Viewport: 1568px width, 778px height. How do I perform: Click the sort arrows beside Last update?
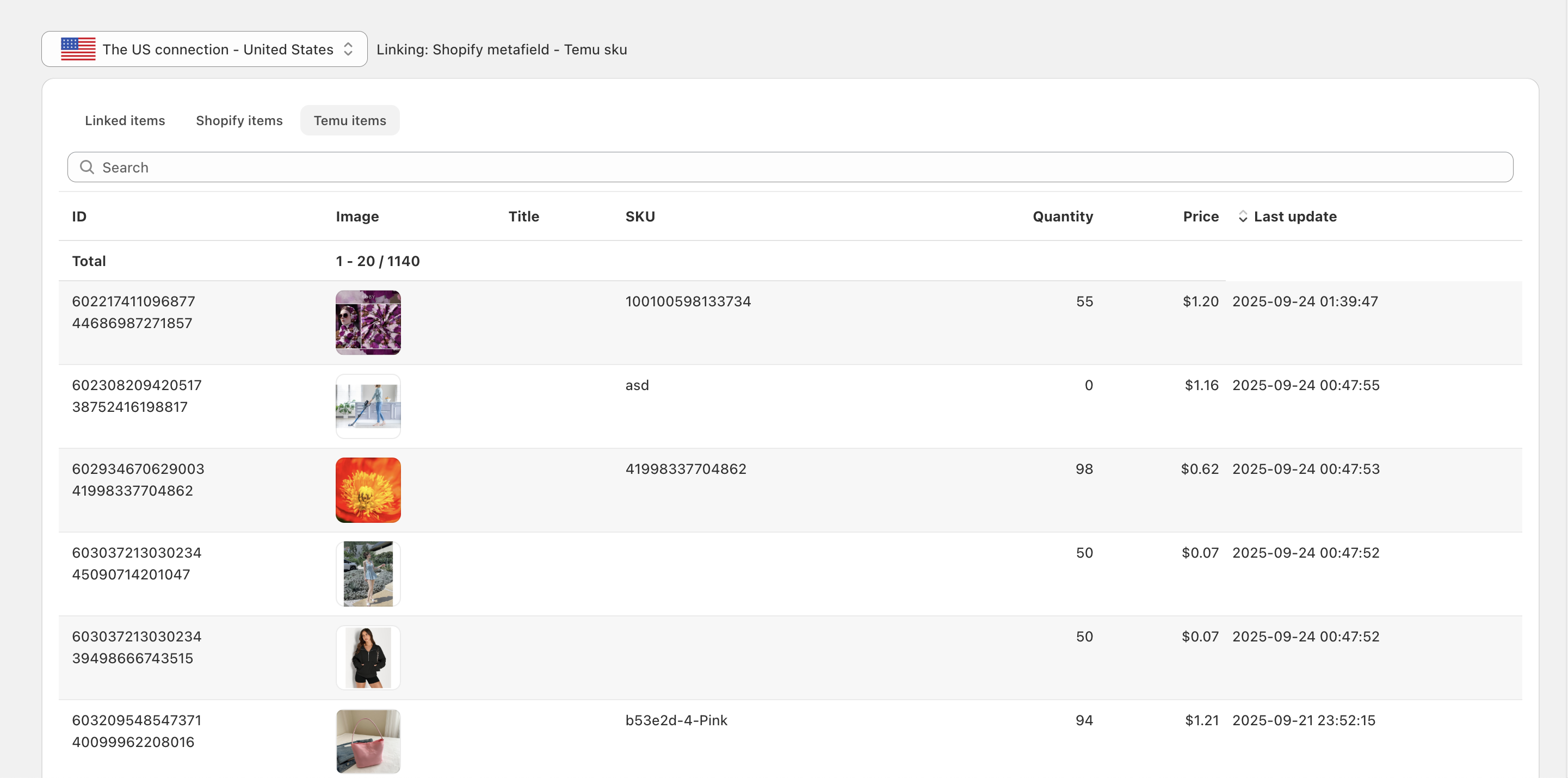point(1243,216)
